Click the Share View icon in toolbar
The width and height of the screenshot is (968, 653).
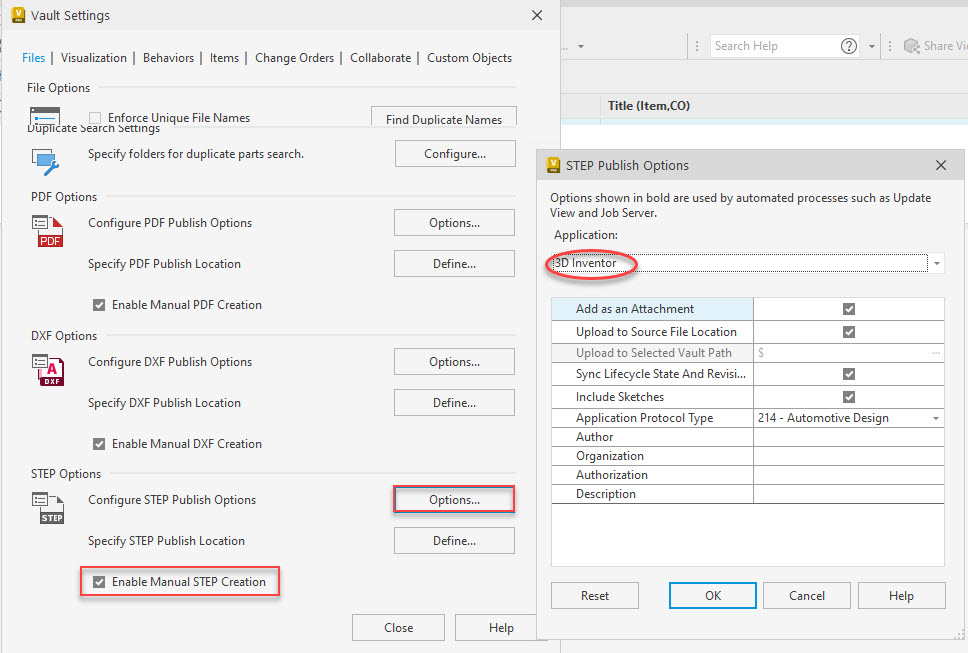[911, 46]
